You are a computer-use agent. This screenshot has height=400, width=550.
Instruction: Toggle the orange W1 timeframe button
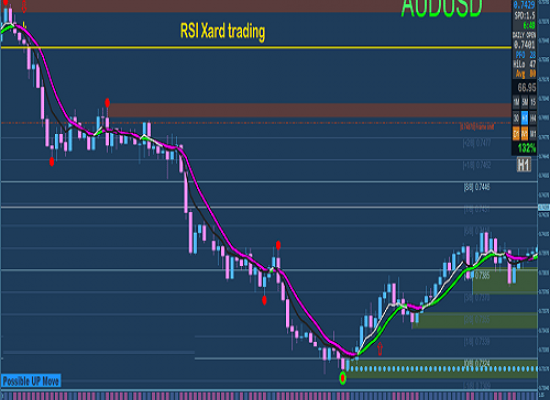tap(524, 134)
